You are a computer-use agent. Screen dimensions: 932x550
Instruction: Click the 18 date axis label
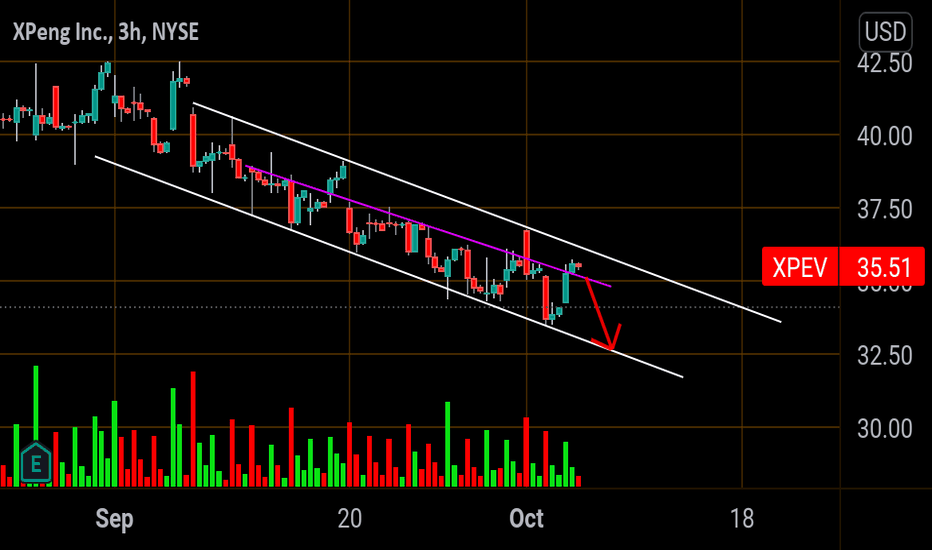coord(742,519)
